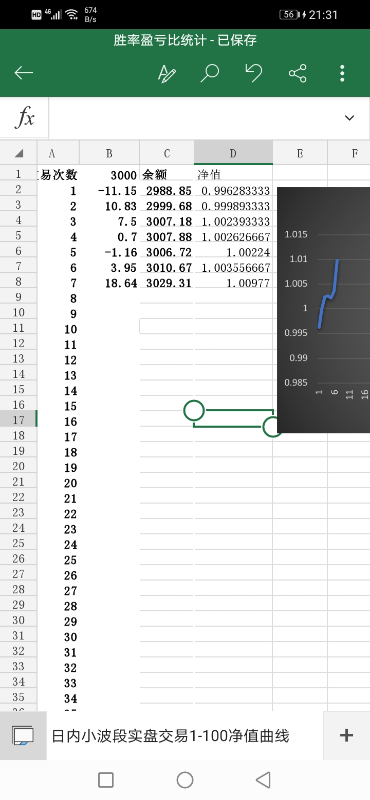Open the edit pen tool
Viewport: 370px width, 800px height.
(166, 73)
